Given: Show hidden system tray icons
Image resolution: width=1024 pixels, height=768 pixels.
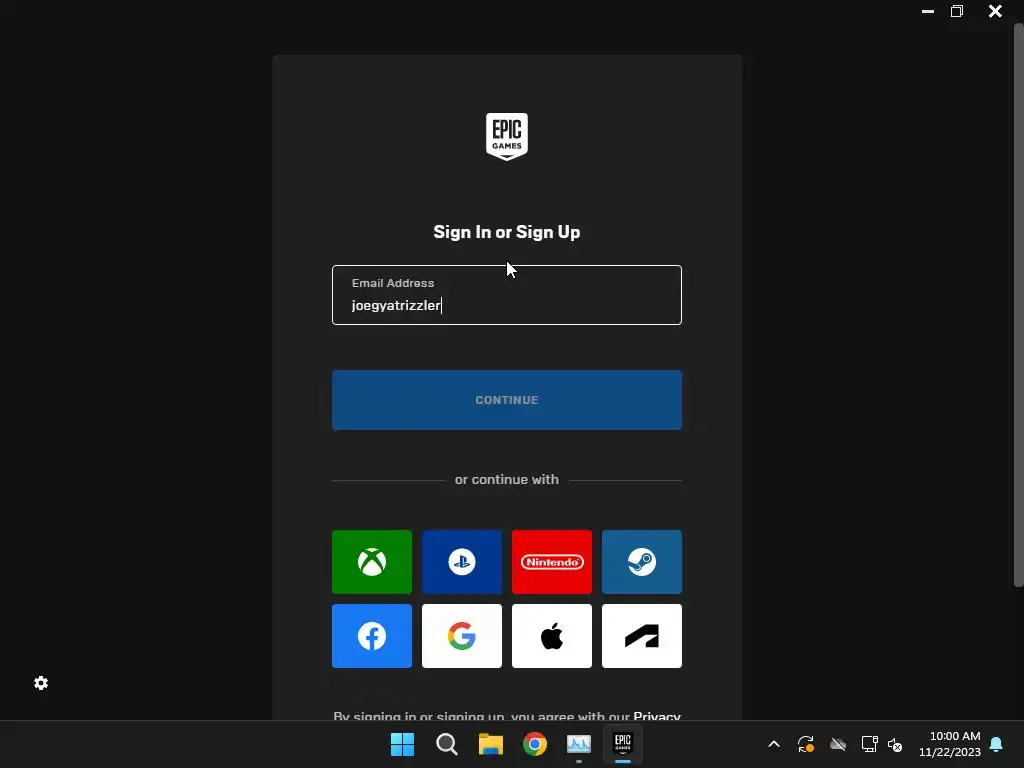Looking at the screenshot, I should tap(774, 744).
